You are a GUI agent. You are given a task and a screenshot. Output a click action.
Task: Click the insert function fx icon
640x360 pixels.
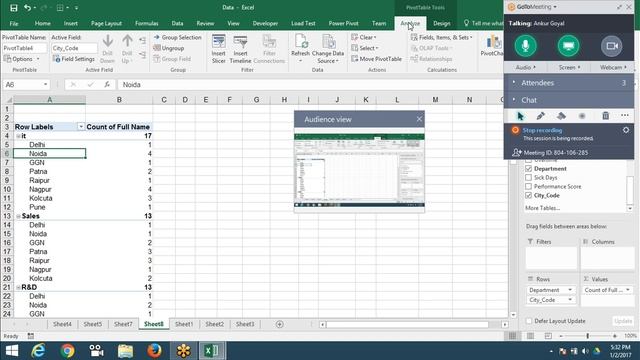pyautogui.click(x=107, y=84)
